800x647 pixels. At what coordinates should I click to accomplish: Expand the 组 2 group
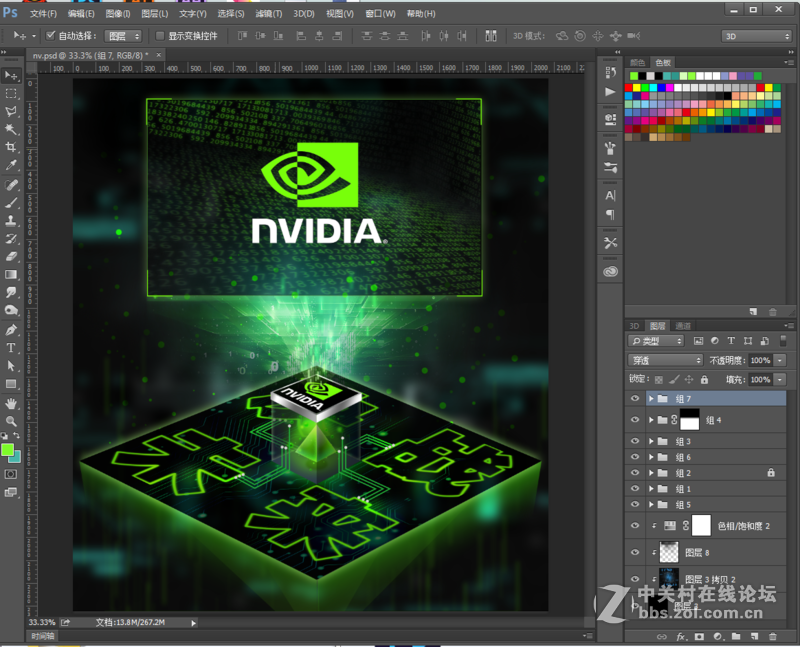pyautogui.click(x=649, y=472)
